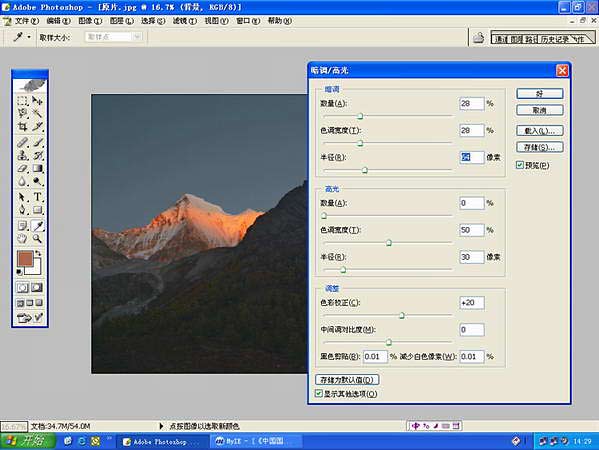Screen dimensions: 599x450
Task: Select the Type tool marked T
Action: [37, 197]
